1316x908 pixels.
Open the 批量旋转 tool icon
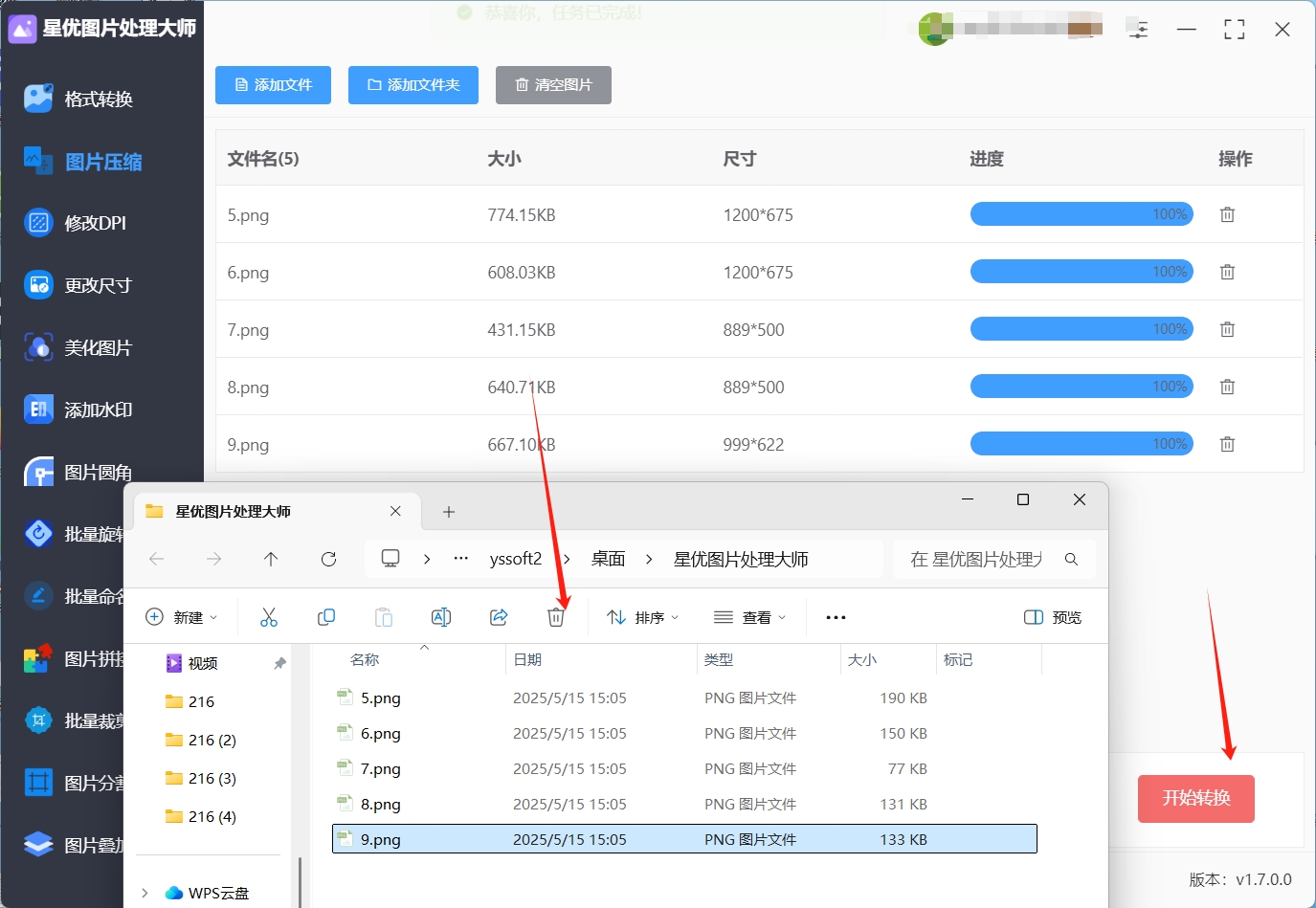pos(38,533)
